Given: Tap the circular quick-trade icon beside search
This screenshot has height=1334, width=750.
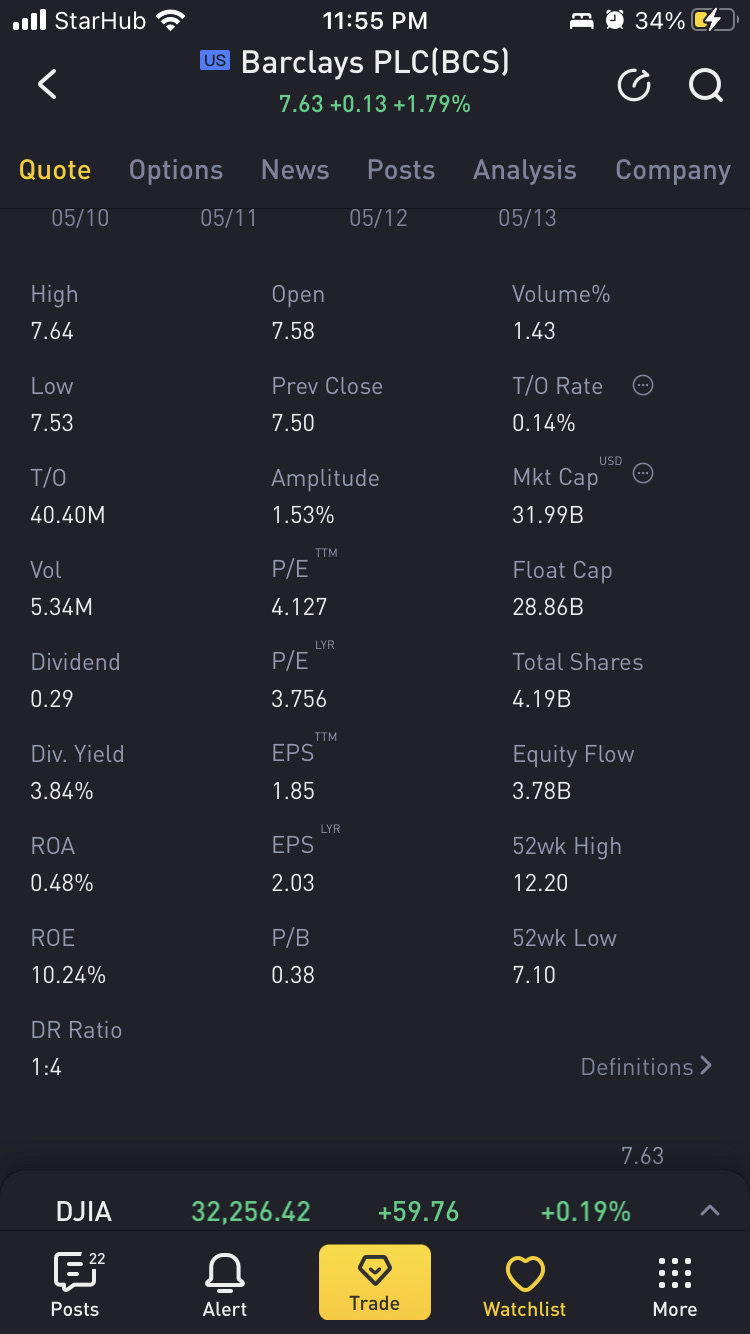Looking at the screenshot, I should click(x=634, y=86).
